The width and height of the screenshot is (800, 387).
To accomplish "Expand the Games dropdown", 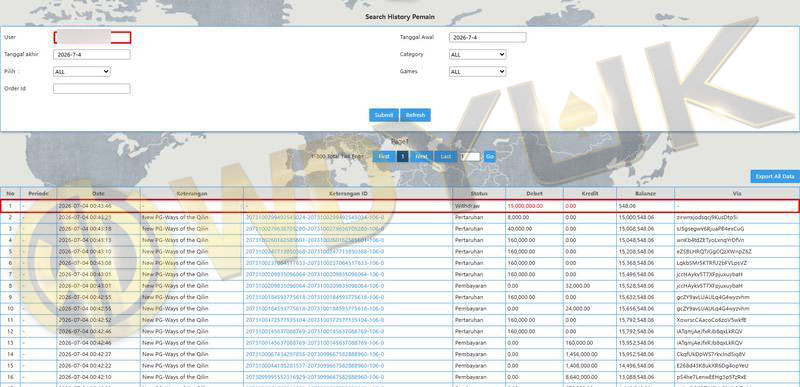I will 478,72.
